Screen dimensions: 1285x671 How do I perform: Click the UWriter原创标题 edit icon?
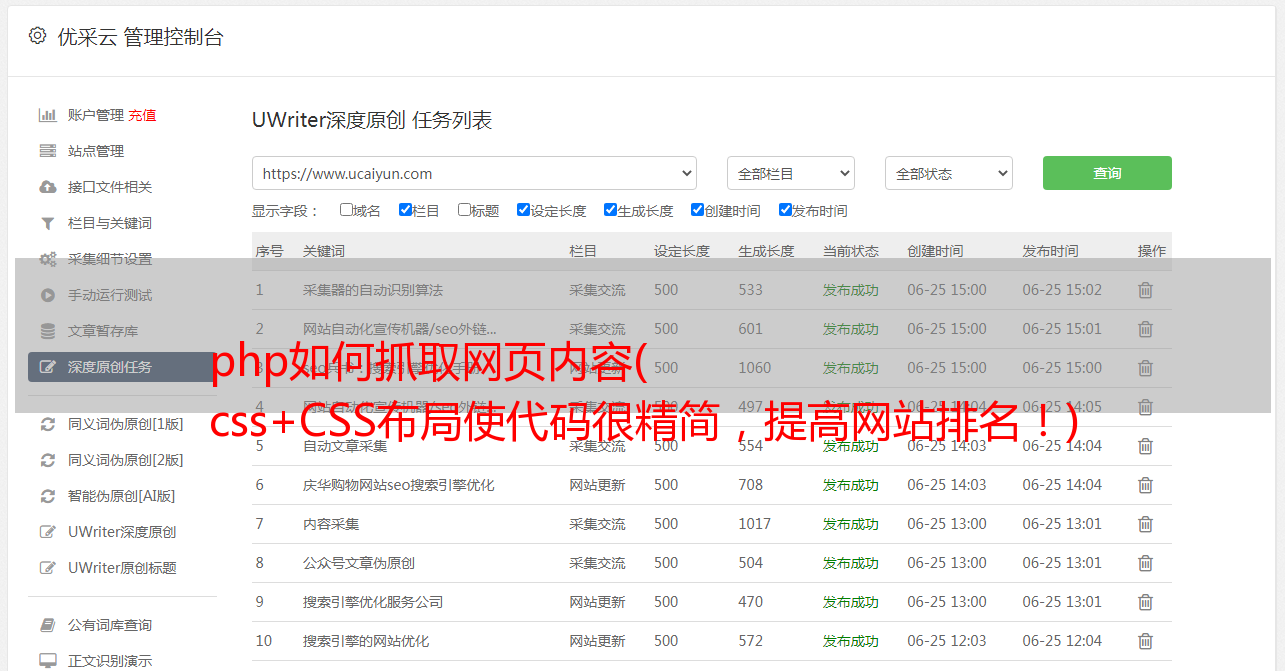pos(47,568)
